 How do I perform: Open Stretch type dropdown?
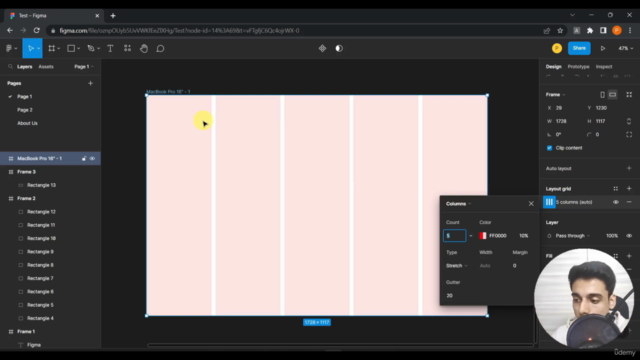coord(456,266)
